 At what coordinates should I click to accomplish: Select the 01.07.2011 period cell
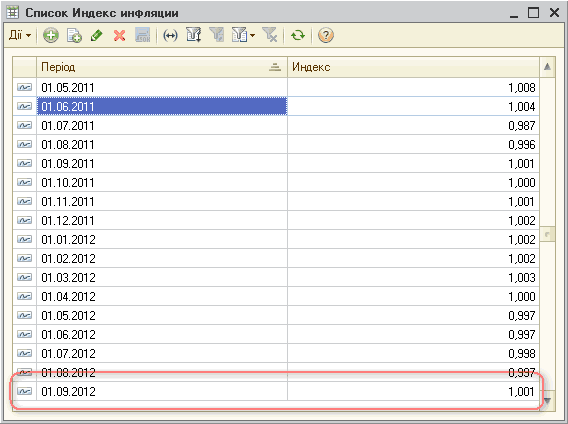(x=162, y=125)
